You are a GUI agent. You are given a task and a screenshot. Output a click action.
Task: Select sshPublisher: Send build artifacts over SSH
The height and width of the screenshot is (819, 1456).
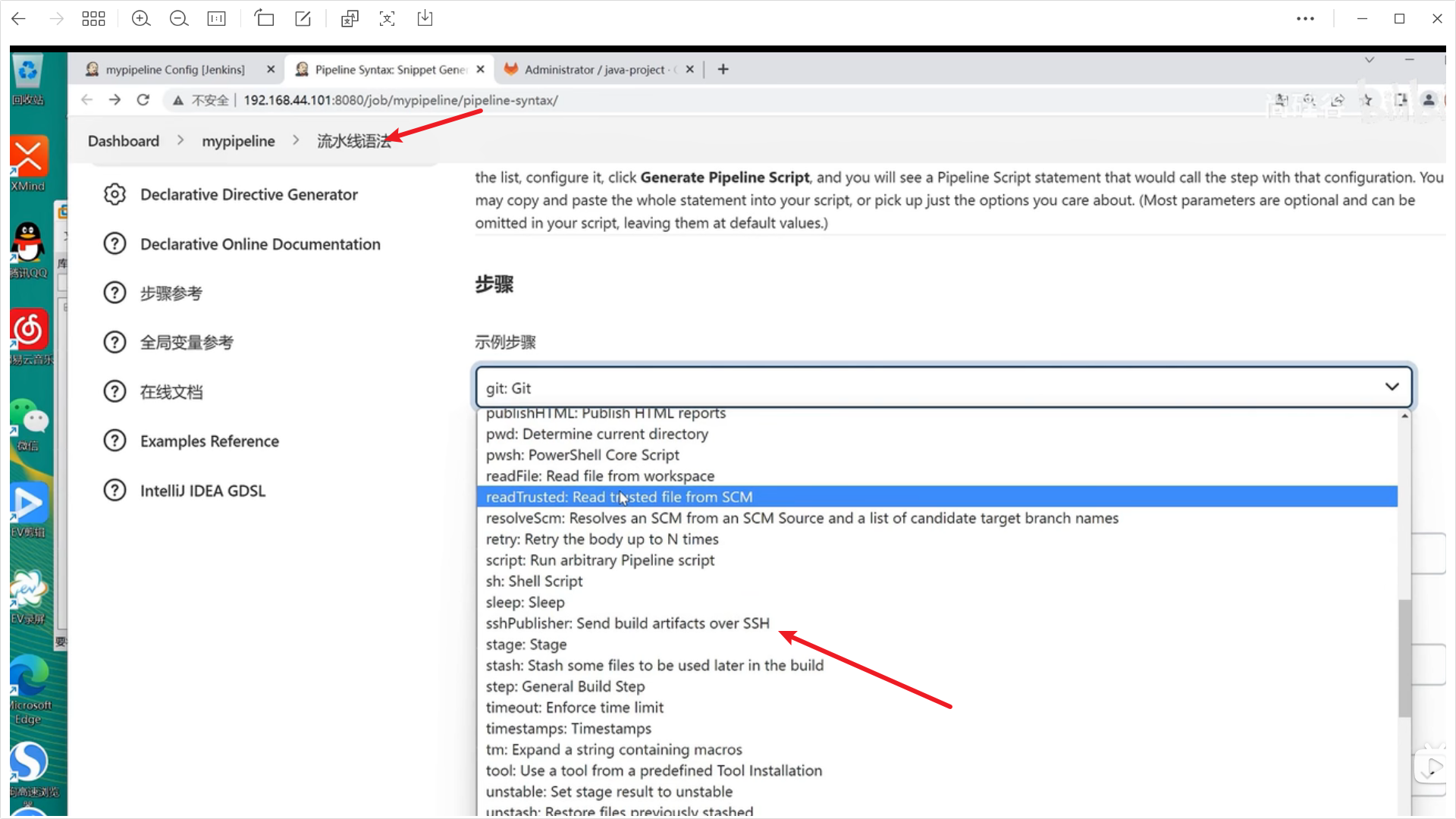tap(627, 623)
